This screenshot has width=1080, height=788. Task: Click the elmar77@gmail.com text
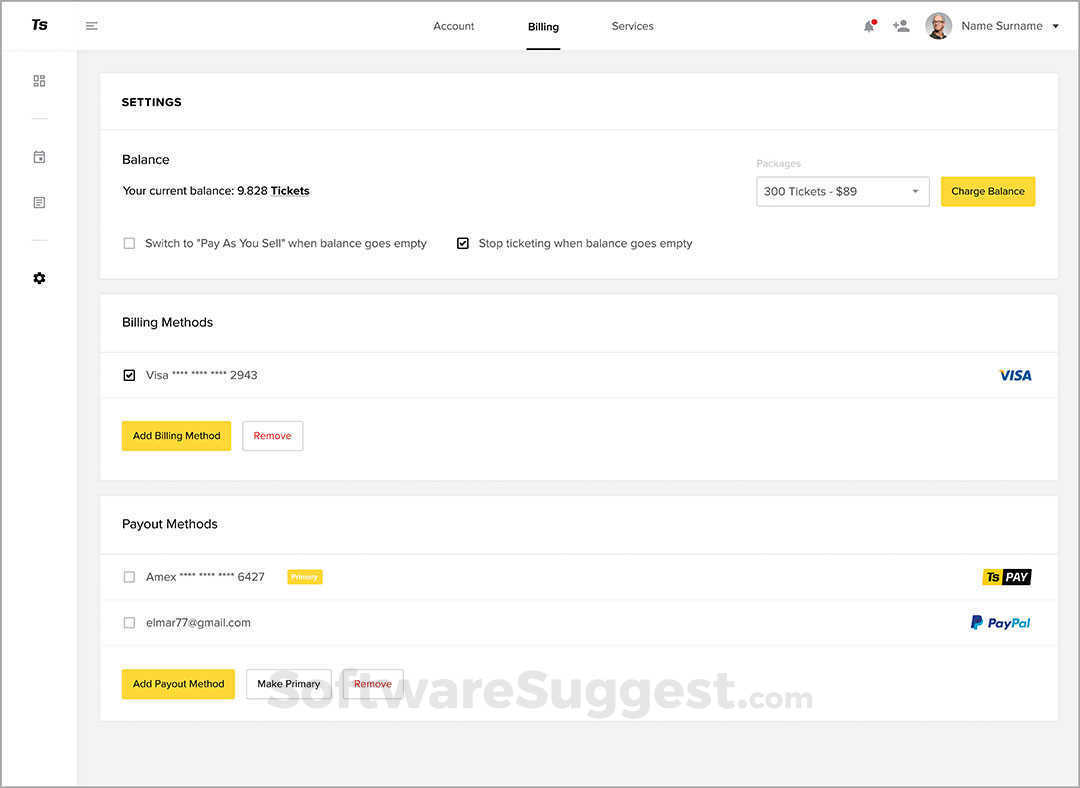pyautogui.click(x=198, y=623)
